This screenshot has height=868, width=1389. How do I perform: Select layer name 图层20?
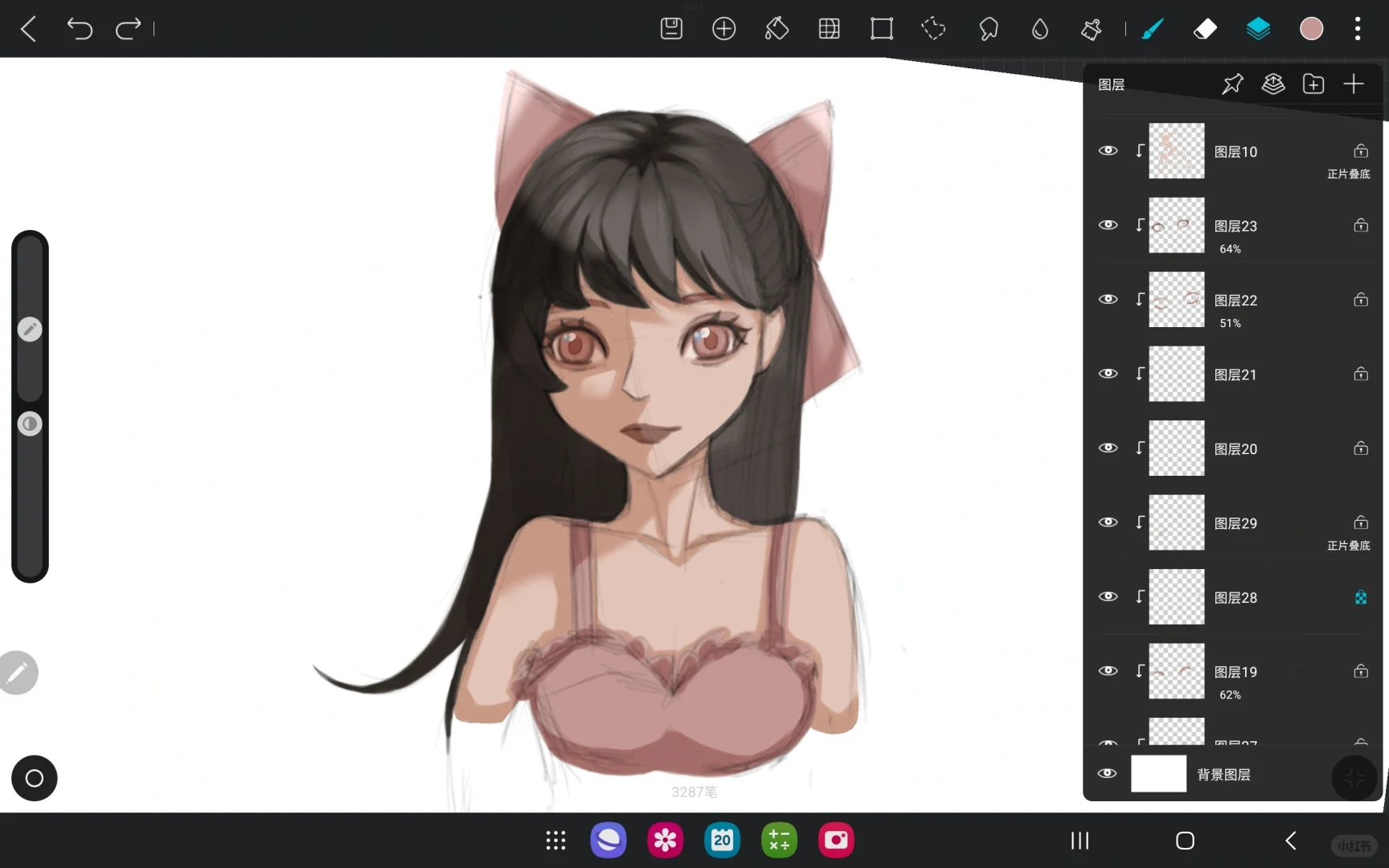[x=1235, y=449]
